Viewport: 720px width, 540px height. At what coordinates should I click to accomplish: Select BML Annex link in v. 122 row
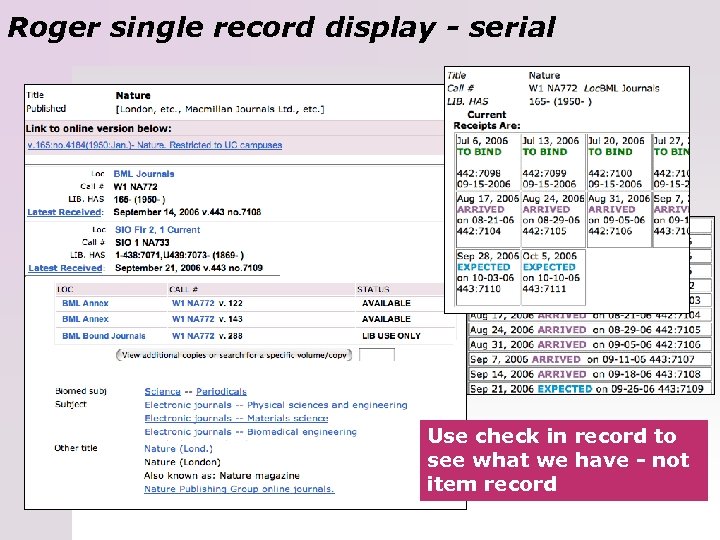click(x=85, y=303)
